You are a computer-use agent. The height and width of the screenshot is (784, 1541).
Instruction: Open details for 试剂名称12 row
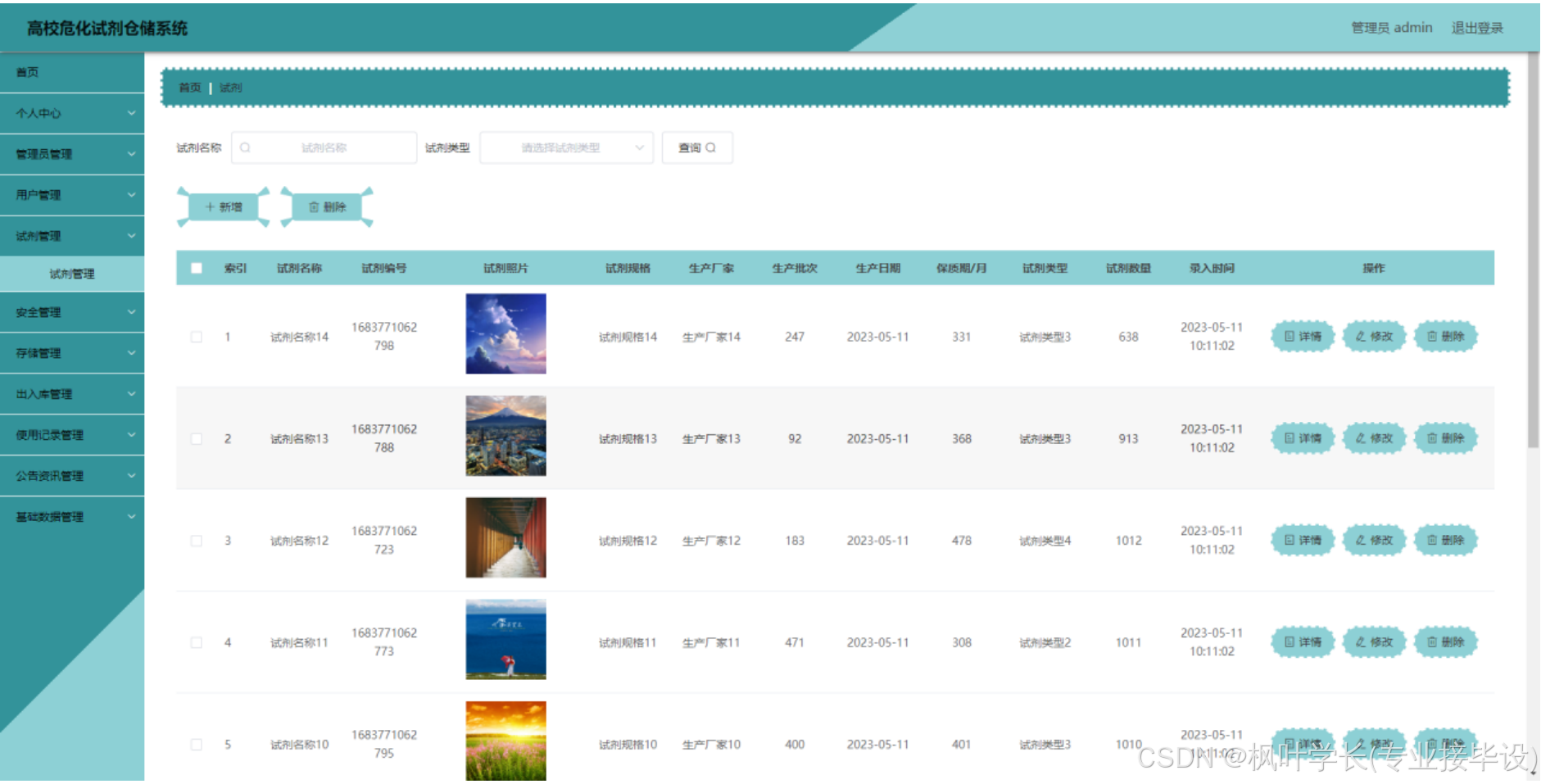pyautogui.click(x=1302, y=540)
